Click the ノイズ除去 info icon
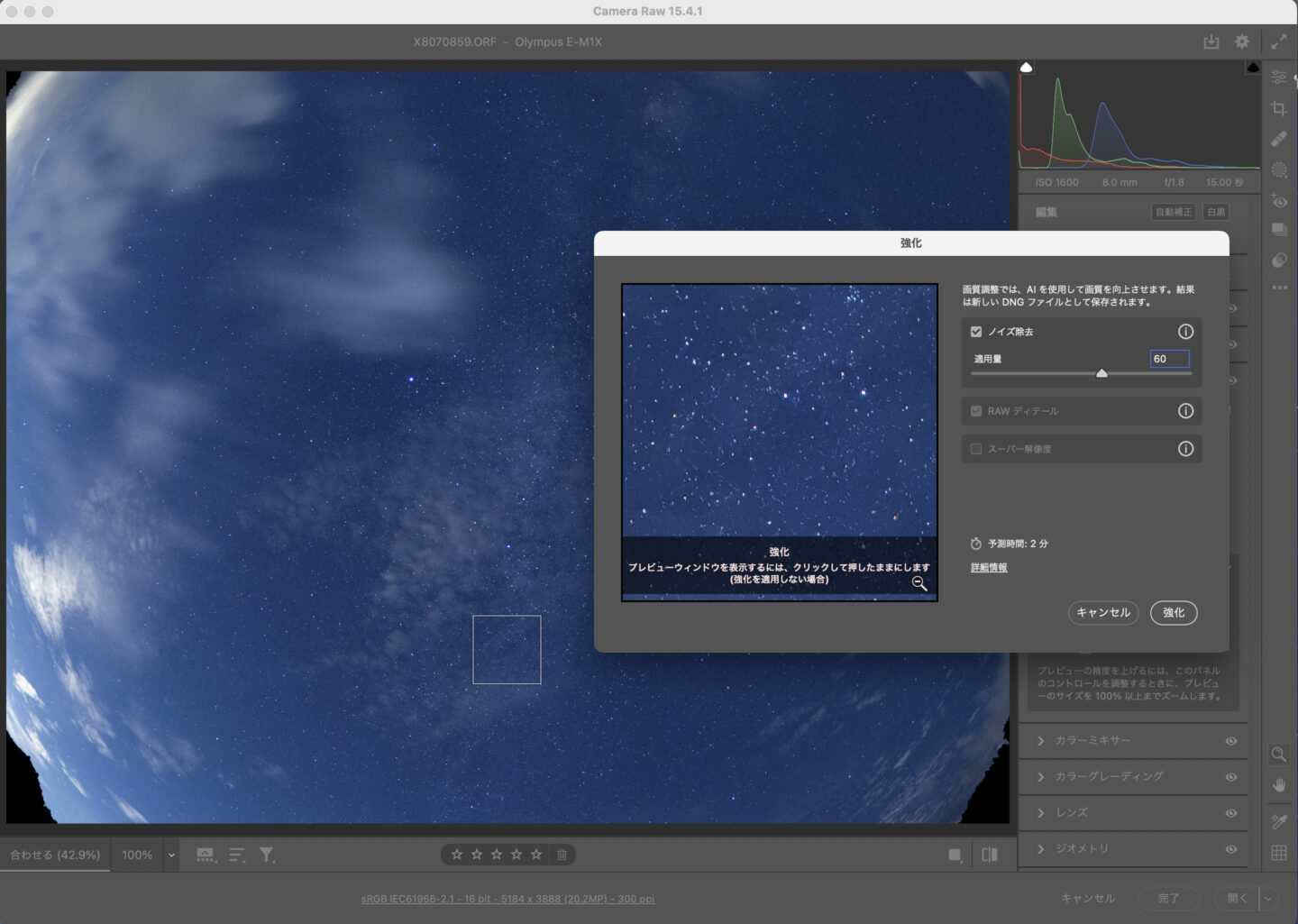Image resolution: width=1298 pixels, height=924 pixels. [x=1185, y=332]
